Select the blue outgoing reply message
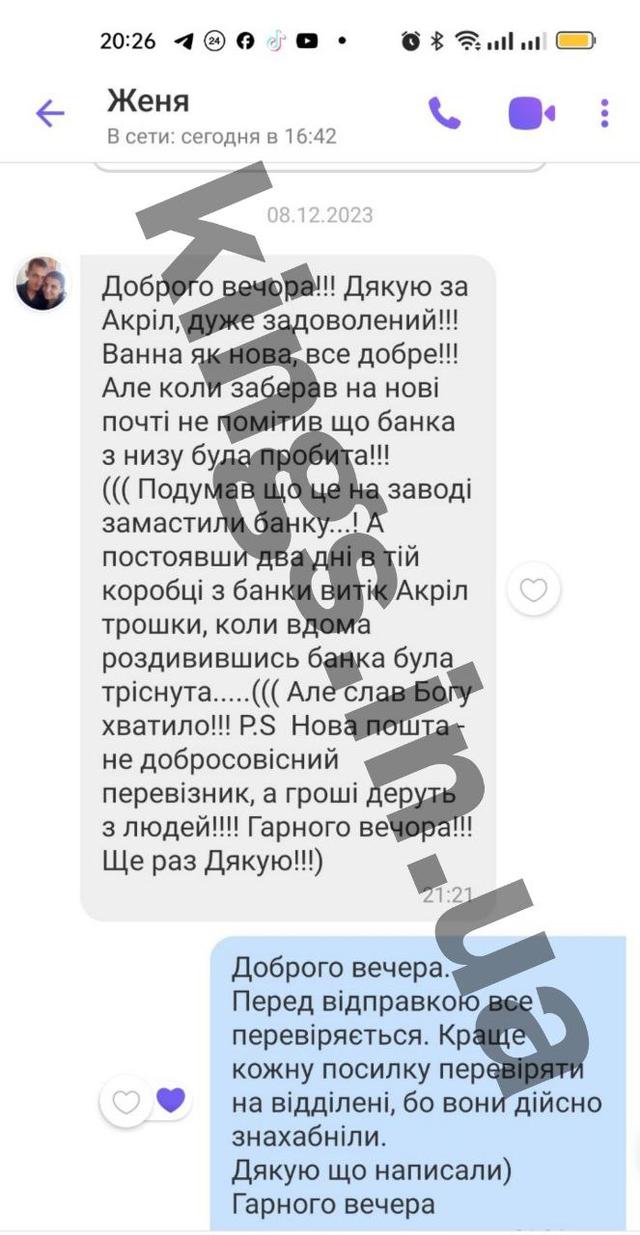This screenshot has height=1235, width=640. coord(418,1083)
